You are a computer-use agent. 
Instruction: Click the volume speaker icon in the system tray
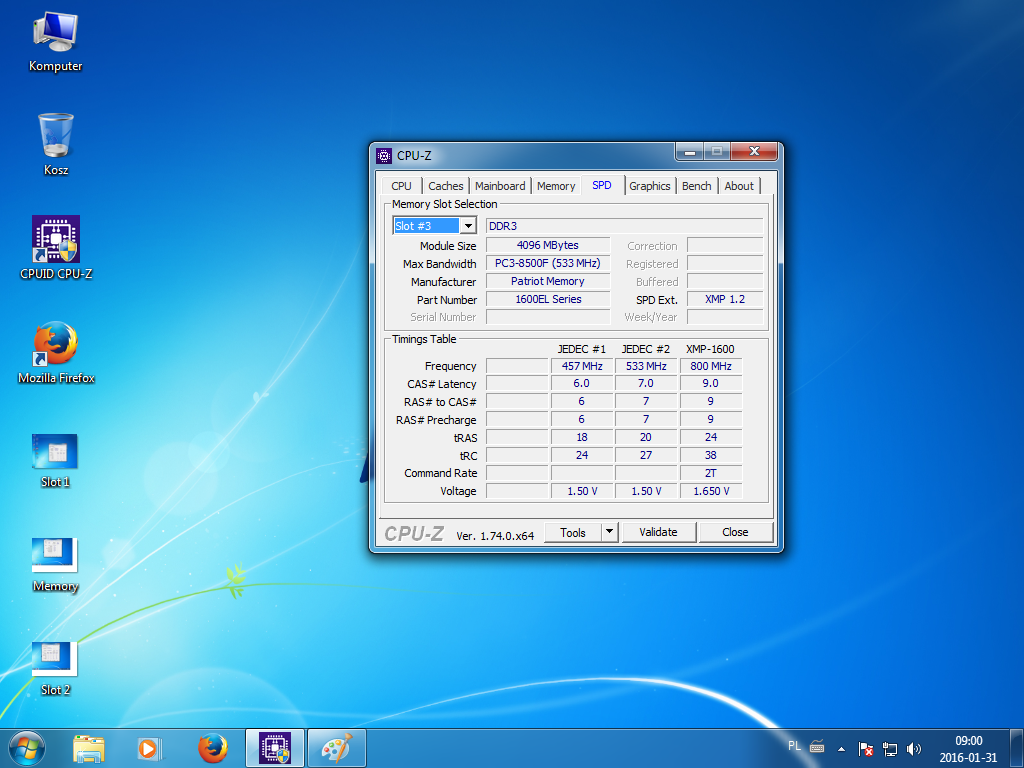point(913,748)
